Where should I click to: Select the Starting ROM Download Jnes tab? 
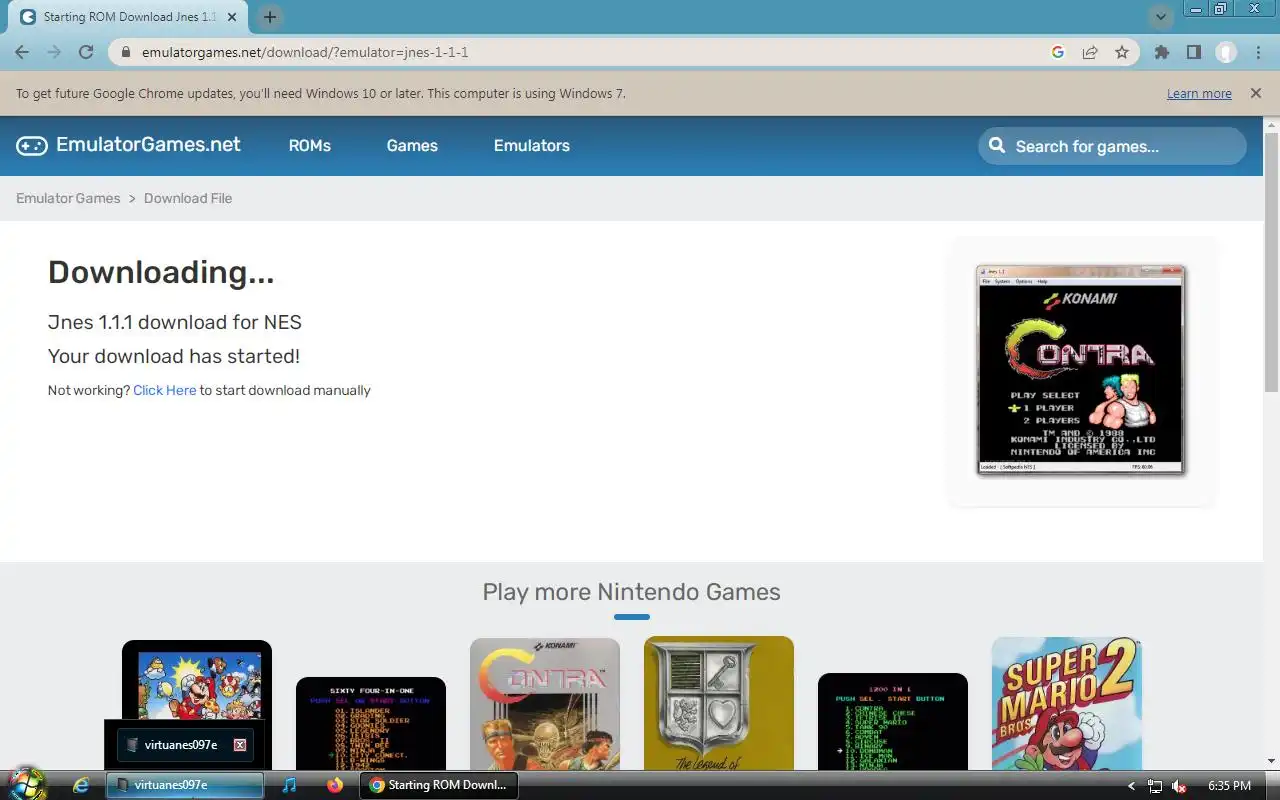pos(130,17)
